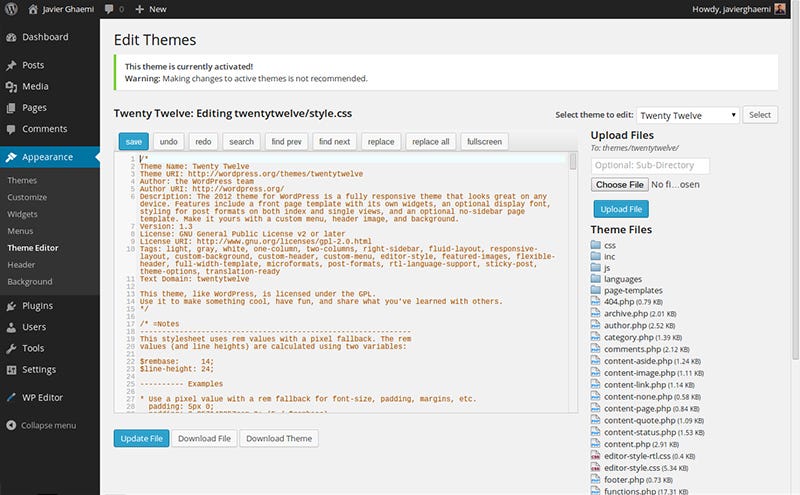Open the page-templates folder icon

[595, 289]
